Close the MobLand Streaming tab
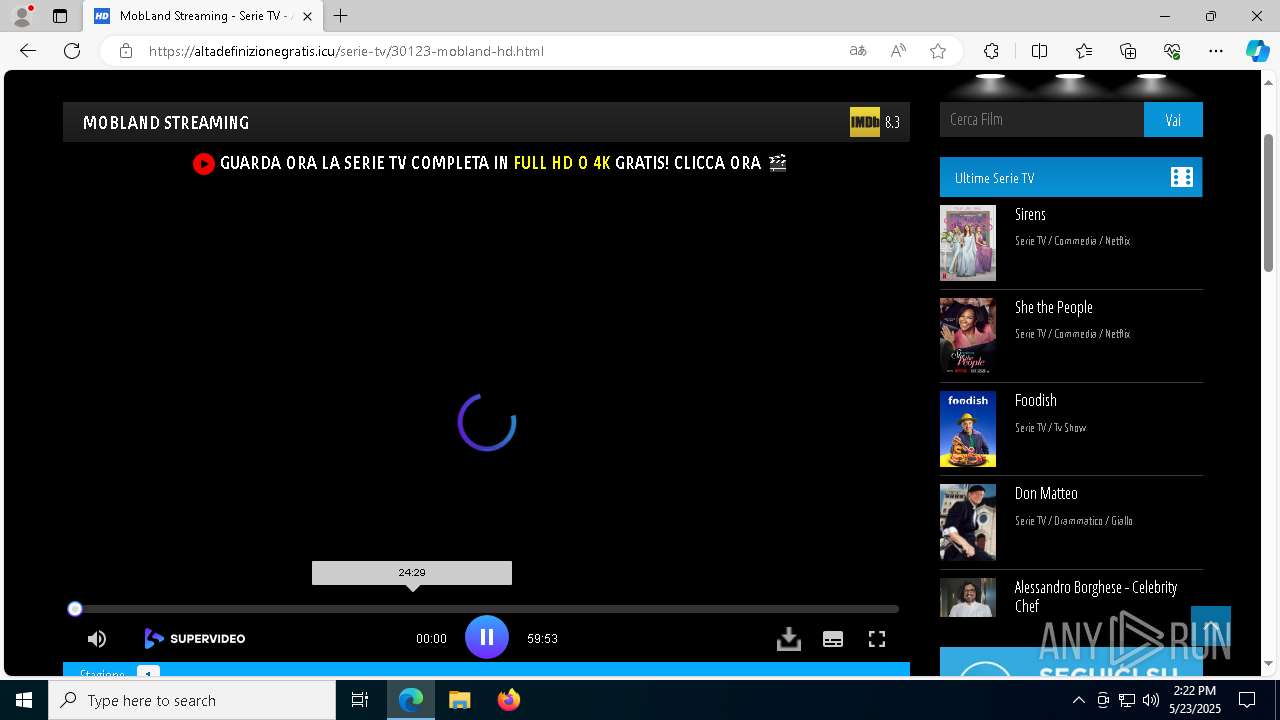Image resolution: width=1280 pixels, height=720 pixels. click(x=307, y=16)
